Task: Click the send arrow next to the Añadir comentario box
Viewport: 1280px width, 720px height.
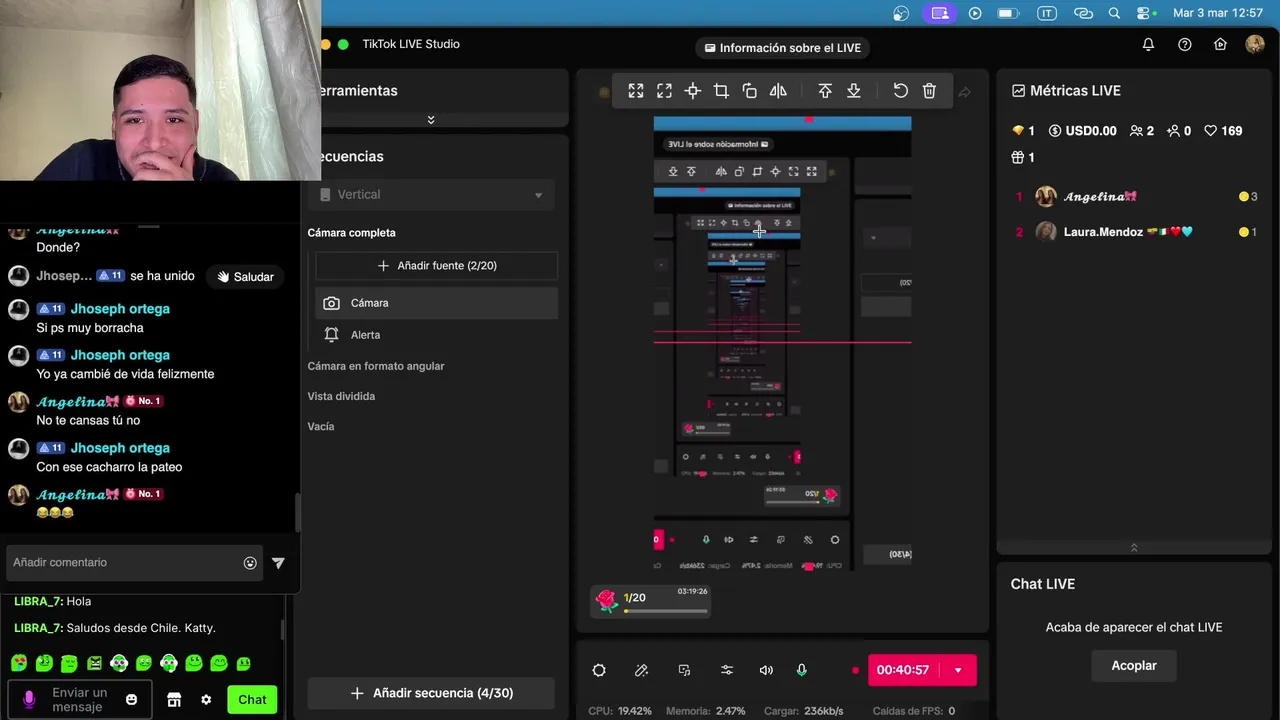Action: (278, 563)
